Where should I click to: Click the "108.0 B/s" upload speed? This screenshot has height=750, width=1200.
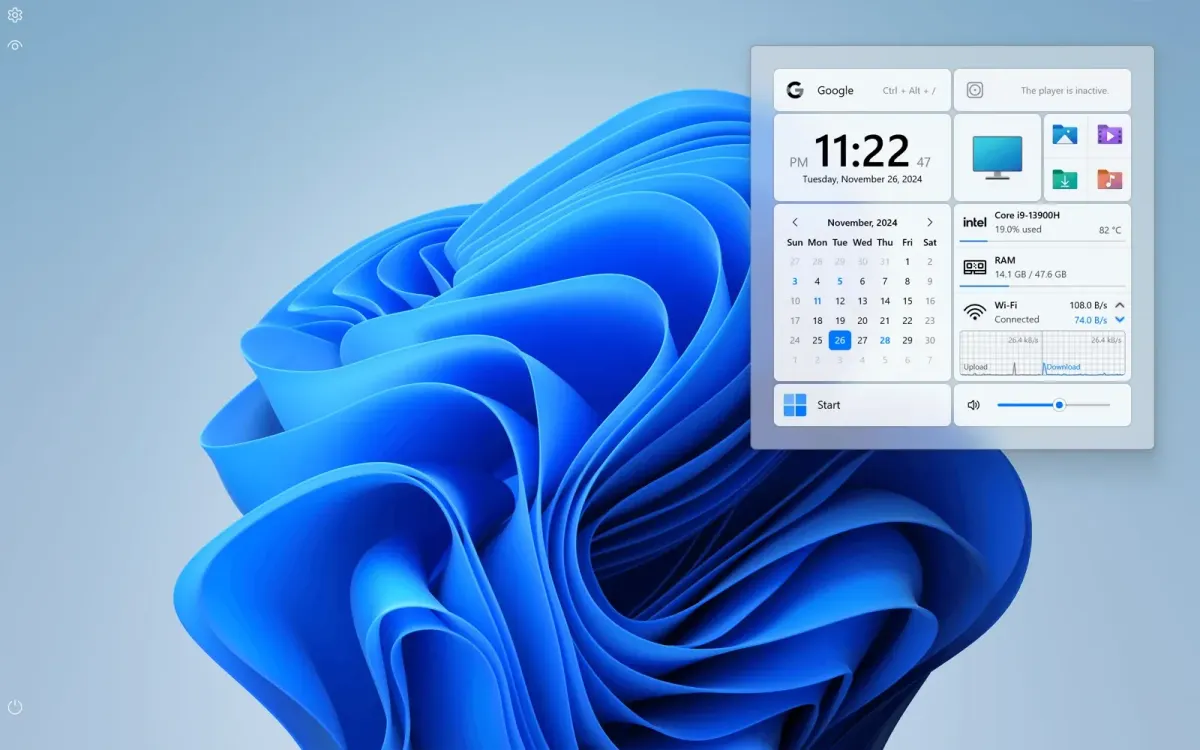(1088, 305)
